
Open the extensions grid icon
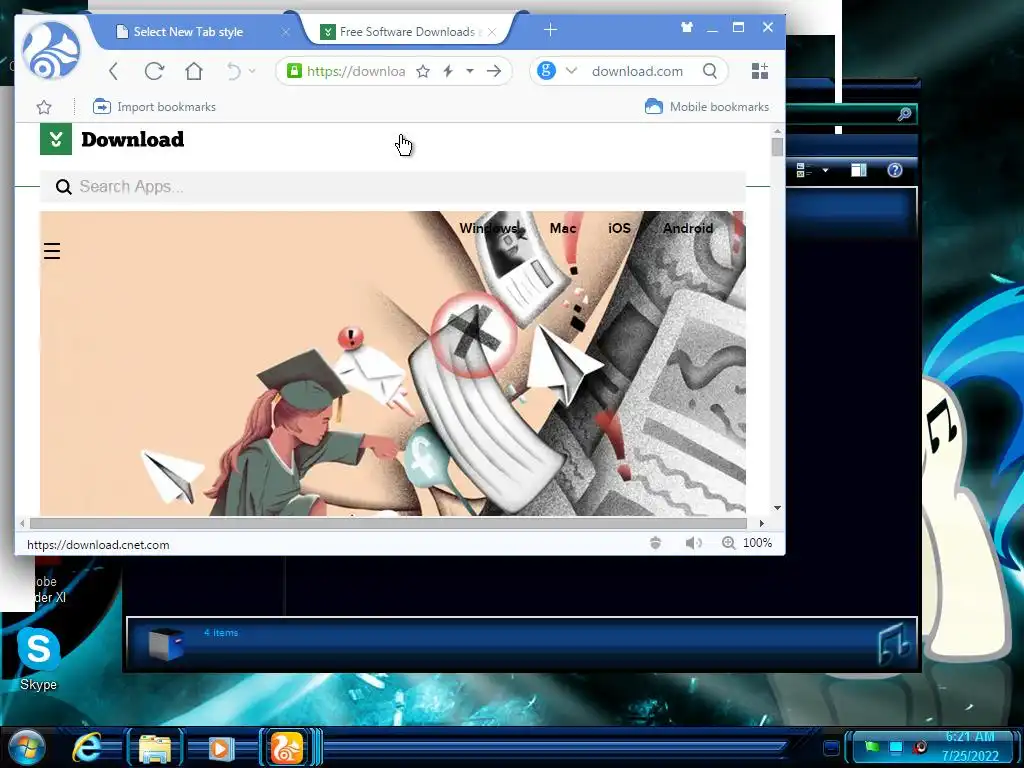point(760,71)
